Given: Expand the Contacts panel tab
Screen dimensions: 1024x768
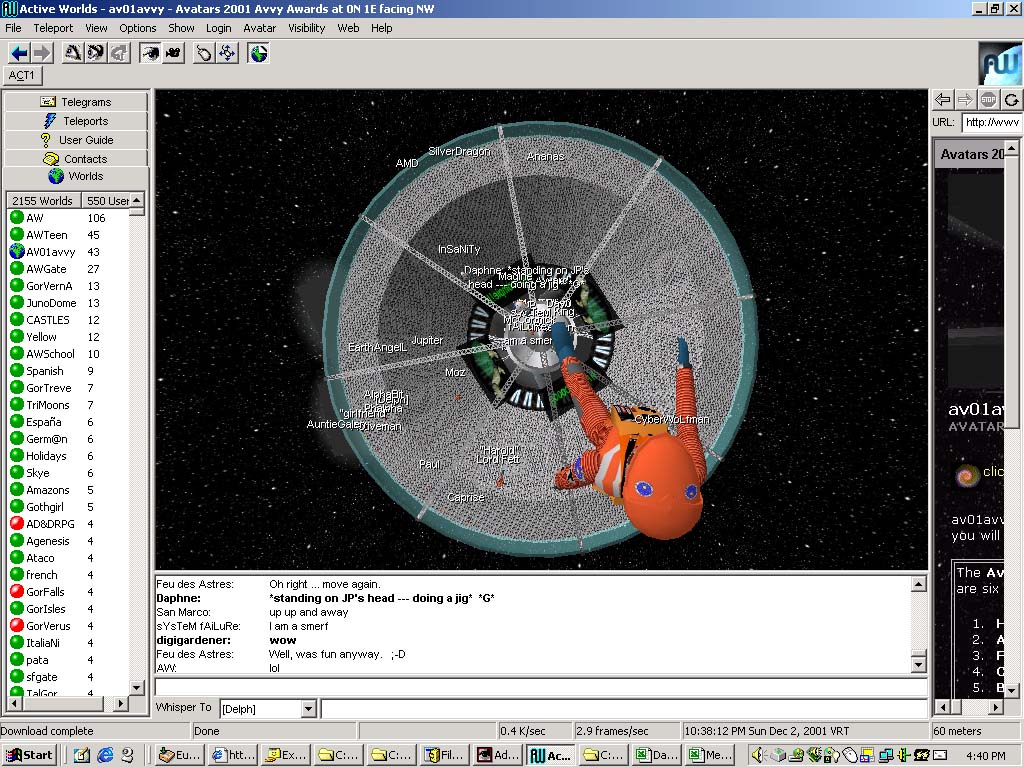Looking at the screenshot, I should (x=76, y=159).
